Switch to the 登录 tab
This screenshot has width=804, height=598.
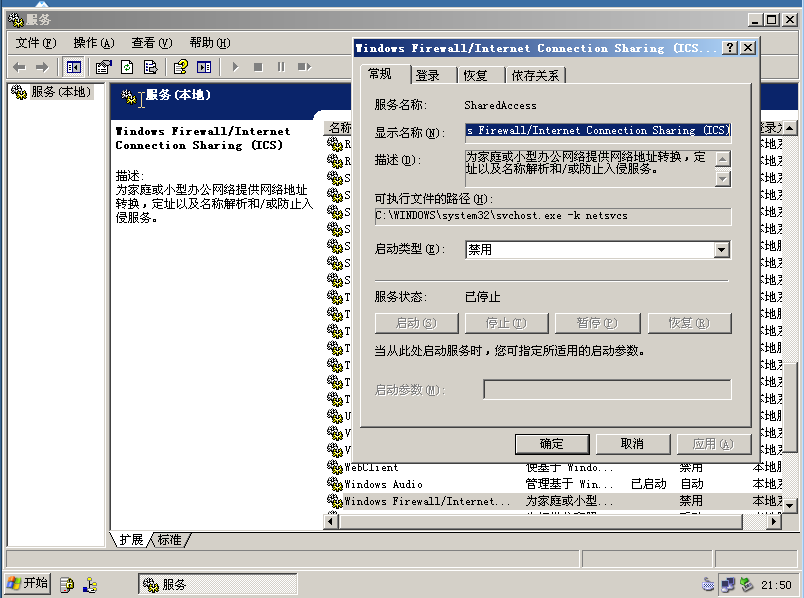point(427,74)
